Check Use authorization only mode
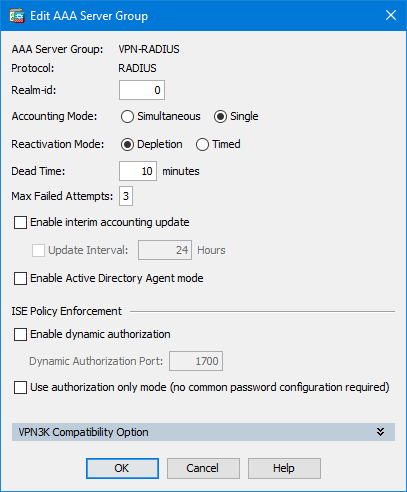Viewport: 407px width, 492px height. [20, 387]
